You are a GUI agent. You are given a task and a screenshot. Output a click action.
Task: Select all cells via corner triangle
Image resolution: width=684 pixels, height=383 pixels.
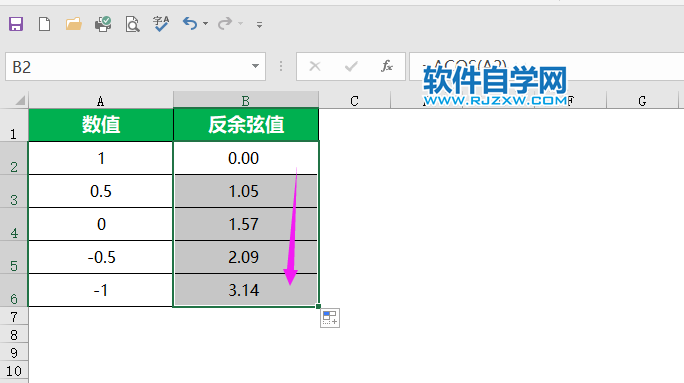[19, 101]
